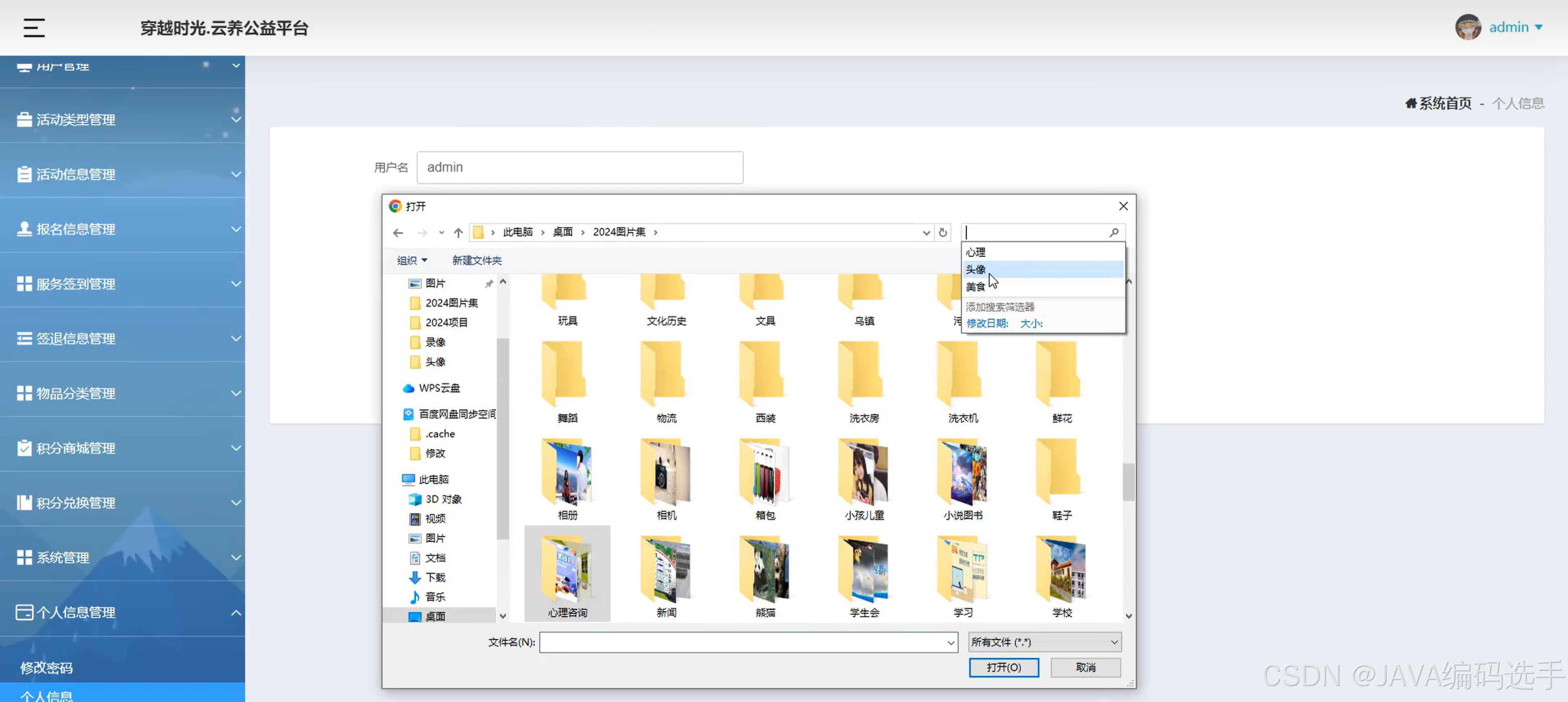Click the search magnifier icon
This screenshot has width=1568, height=702.
tap(1113, 233)
